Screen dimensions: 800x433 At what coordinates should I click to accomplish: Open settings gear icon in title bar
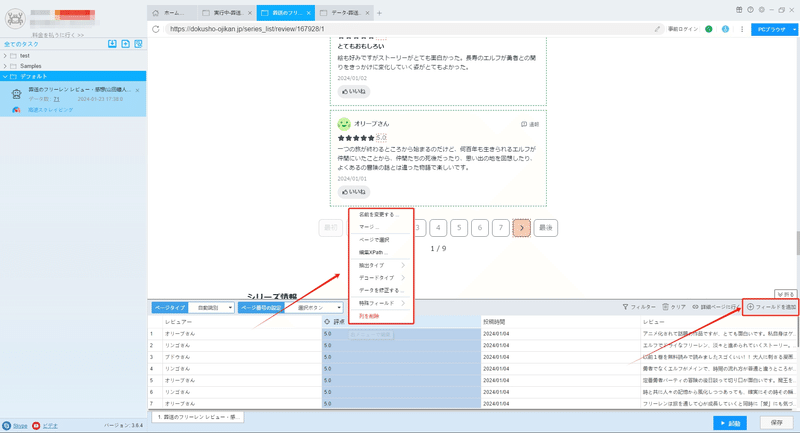(761, 10)
